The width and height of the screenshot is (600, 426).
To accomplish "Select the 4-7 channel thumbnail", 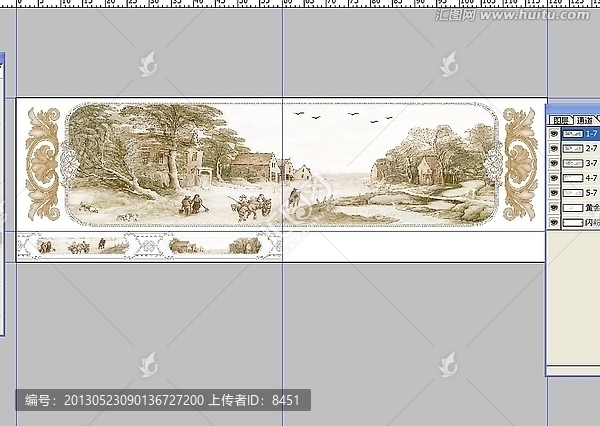I will click(573, 178).
